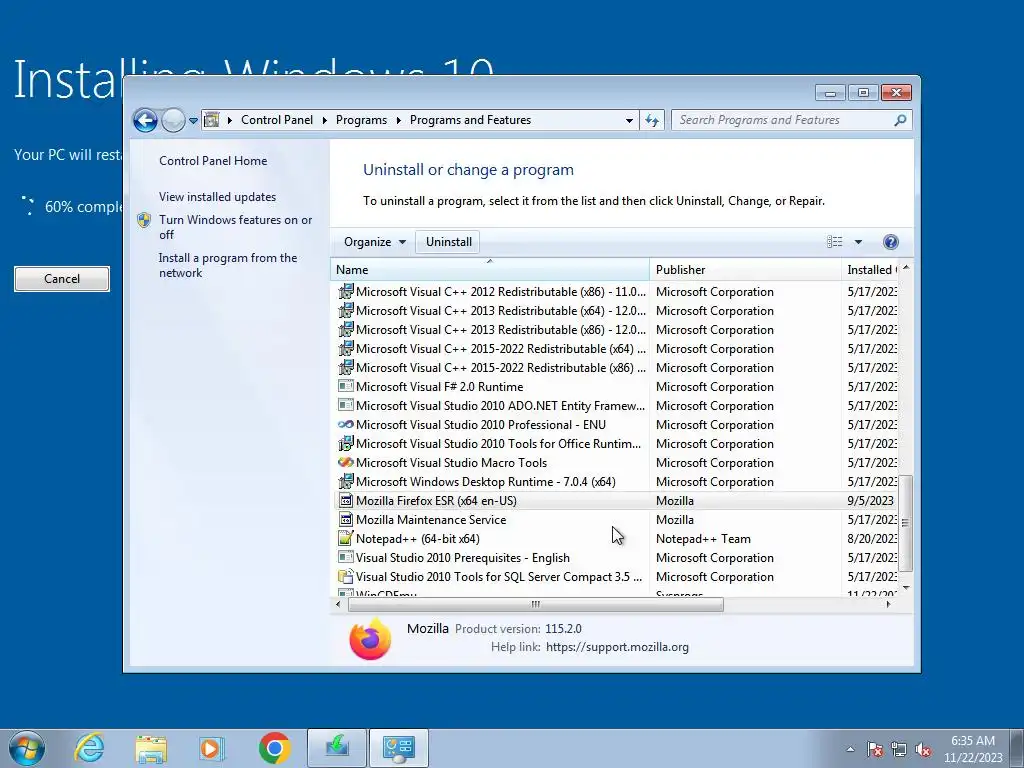Open Windows Media Player from taskbar
1024x768 pixels.
[x=212, y=748]
